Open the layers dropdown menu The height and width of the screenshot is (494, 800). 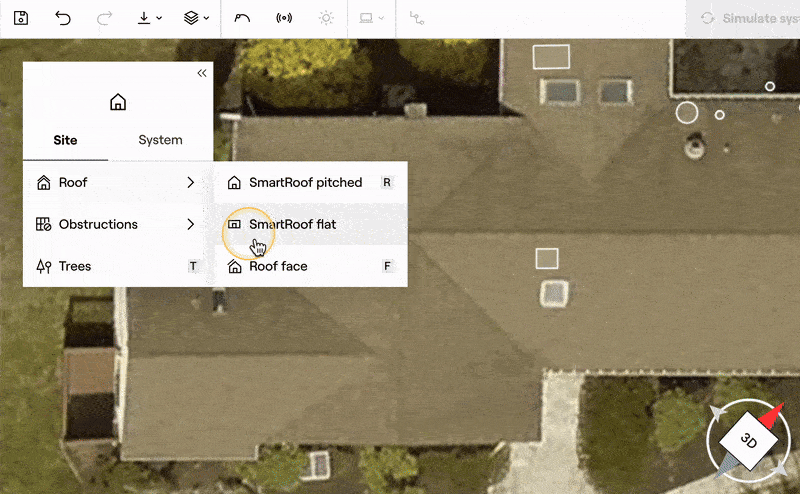point(197,18)
